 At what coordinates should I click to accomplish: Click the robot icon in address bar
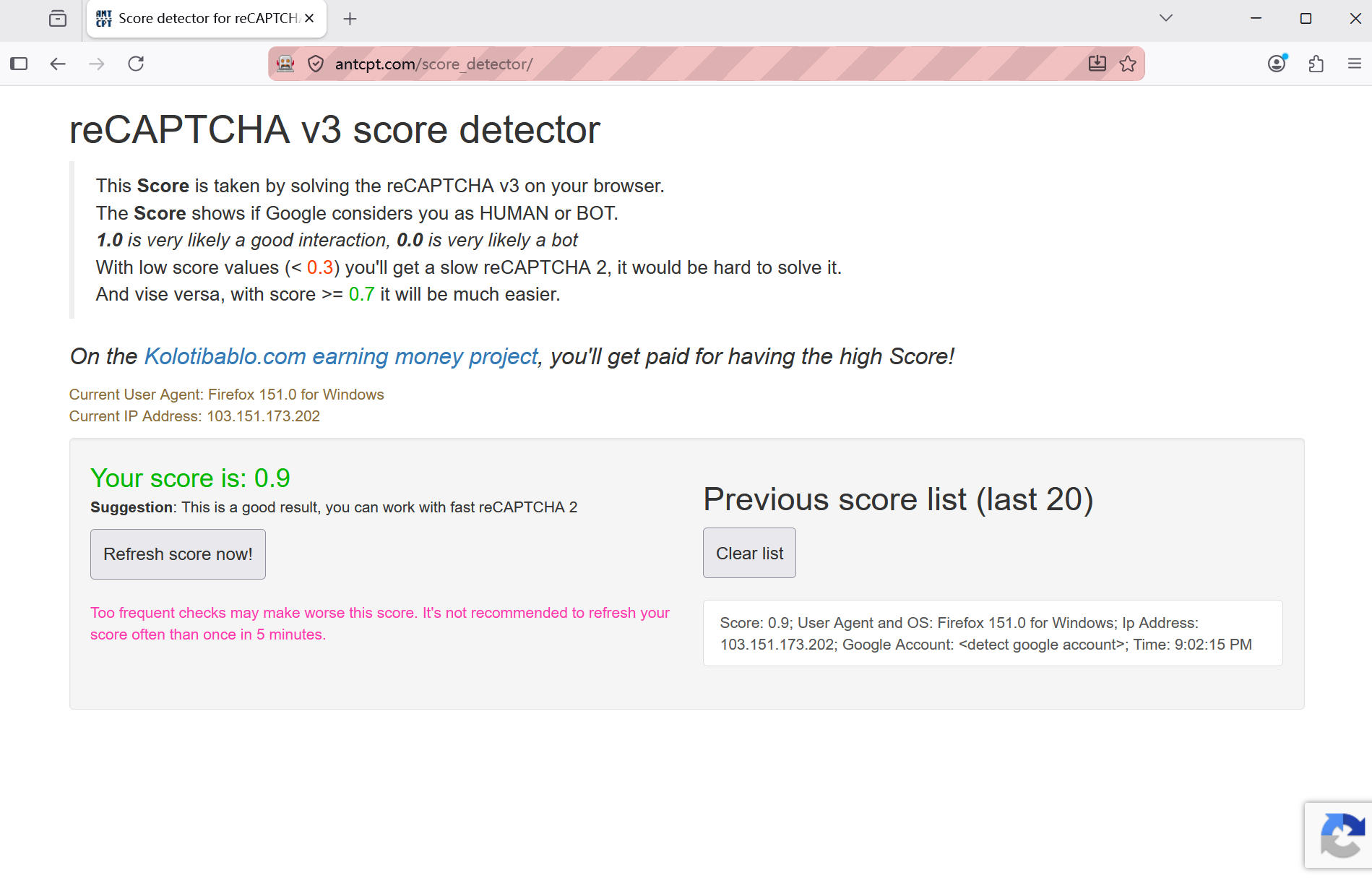tap(285, 64)
